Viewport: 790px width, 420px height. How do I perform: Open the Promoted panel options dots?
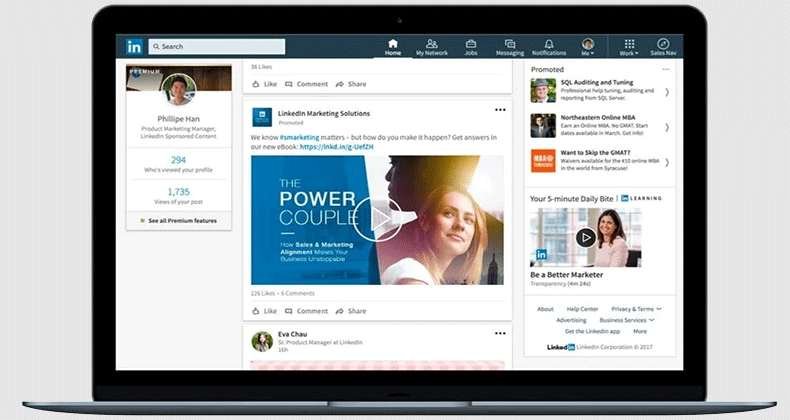[666, 69]
